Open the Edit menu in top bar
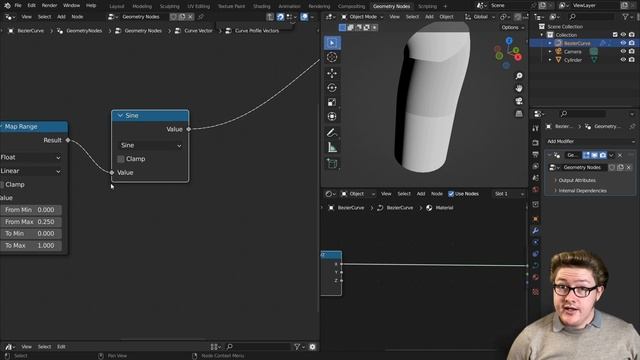The height and width of the screenshot is (360, 640). click(31, 6)
